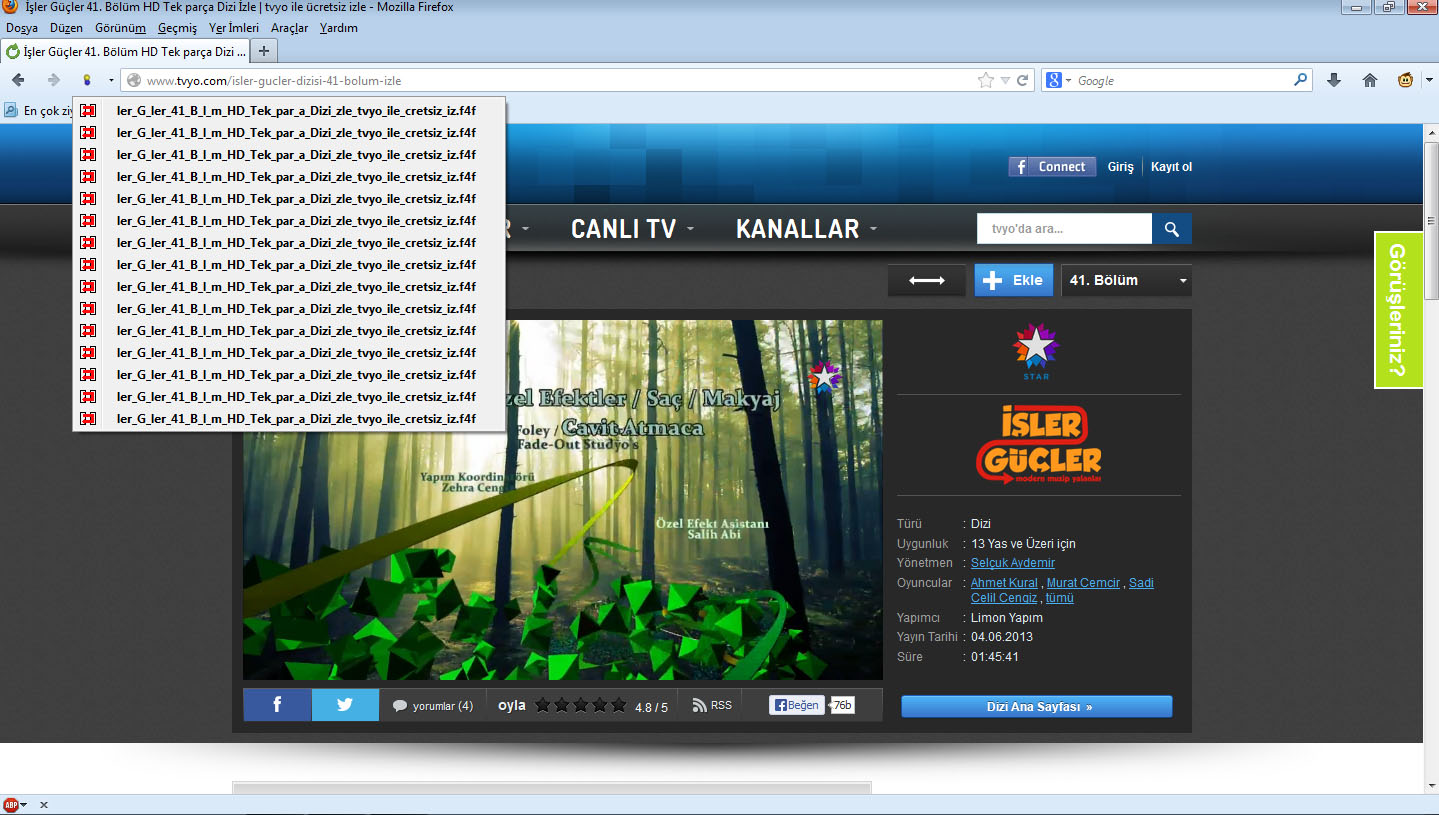
Task: Click the Ekle add button
Action: coord(1014,281)
